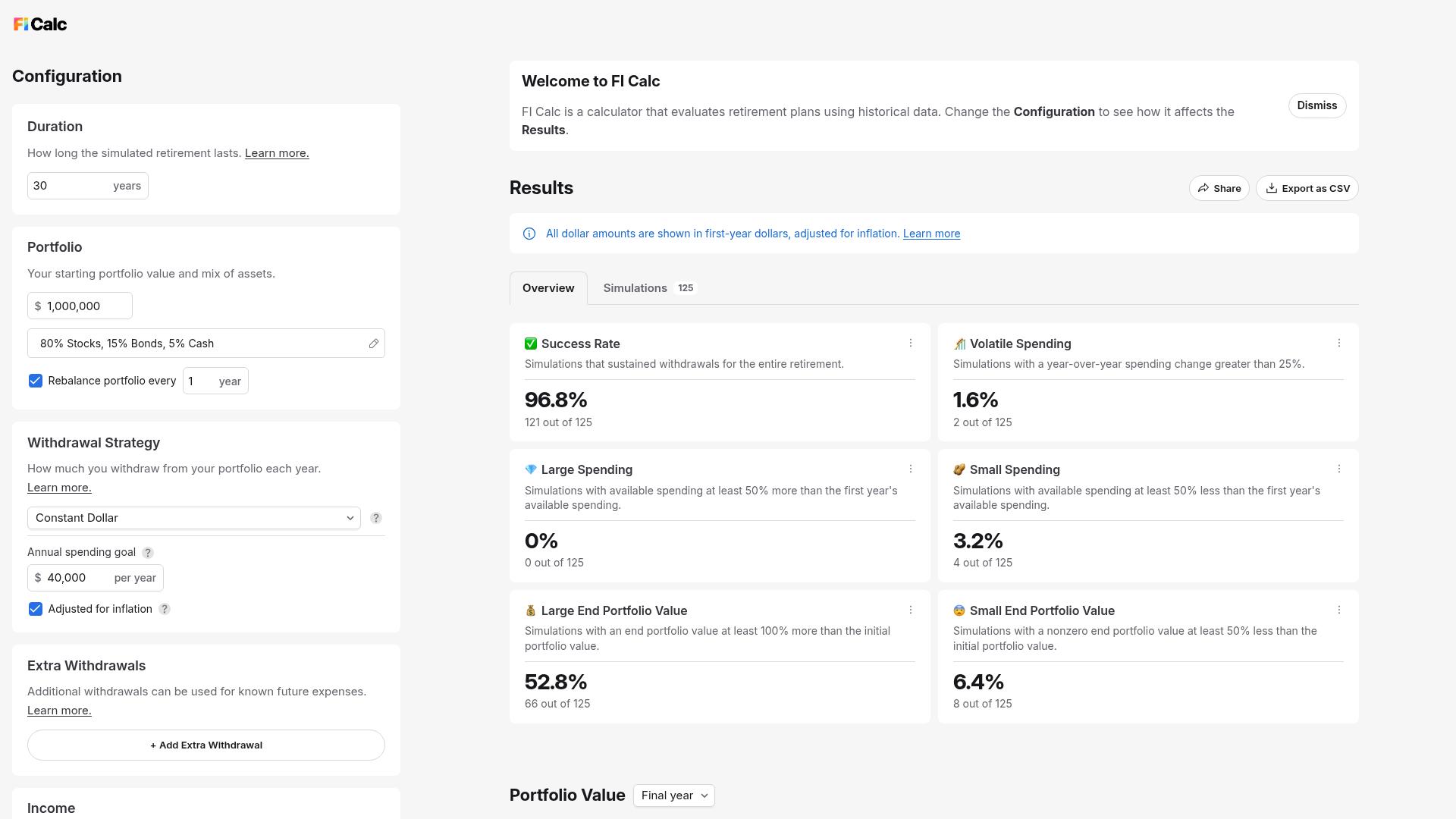Click the Export as CSV button

coord(1307,188)
